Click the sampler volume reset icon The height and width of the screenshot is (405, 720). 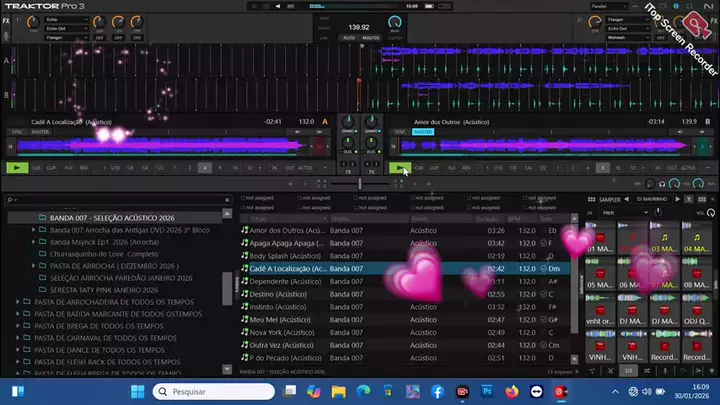(x=711, y=213)
